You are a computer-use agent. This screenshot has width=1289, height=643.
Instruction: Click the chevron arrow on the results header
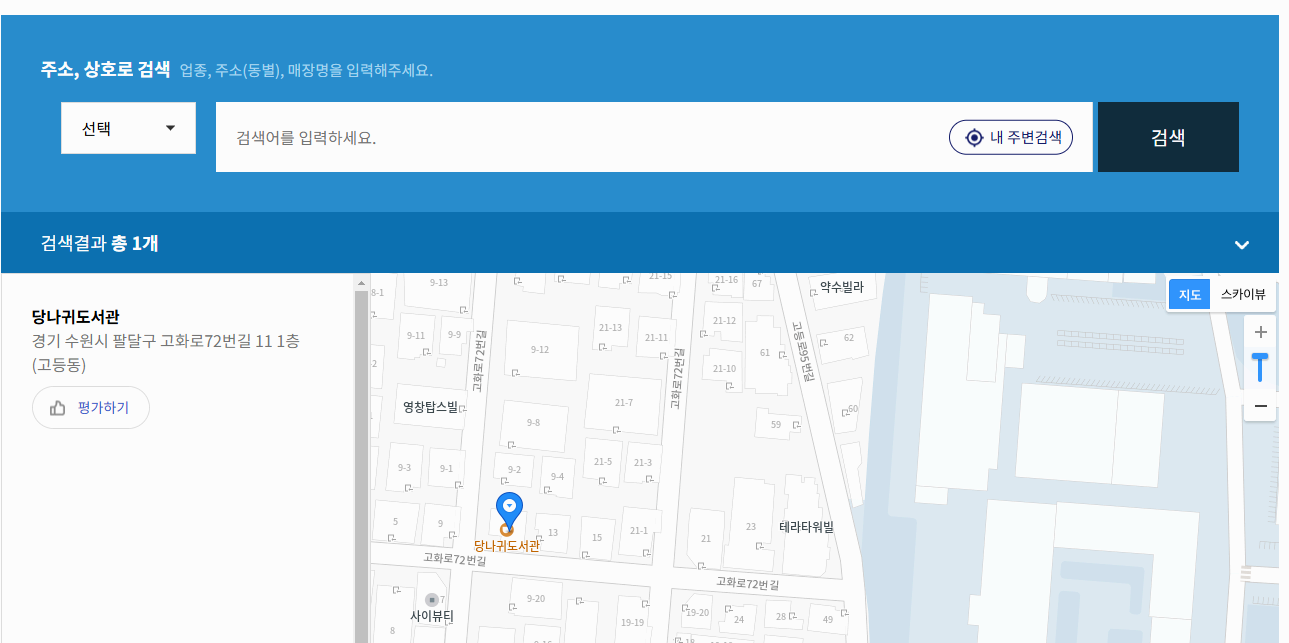tap(1242, 243)
